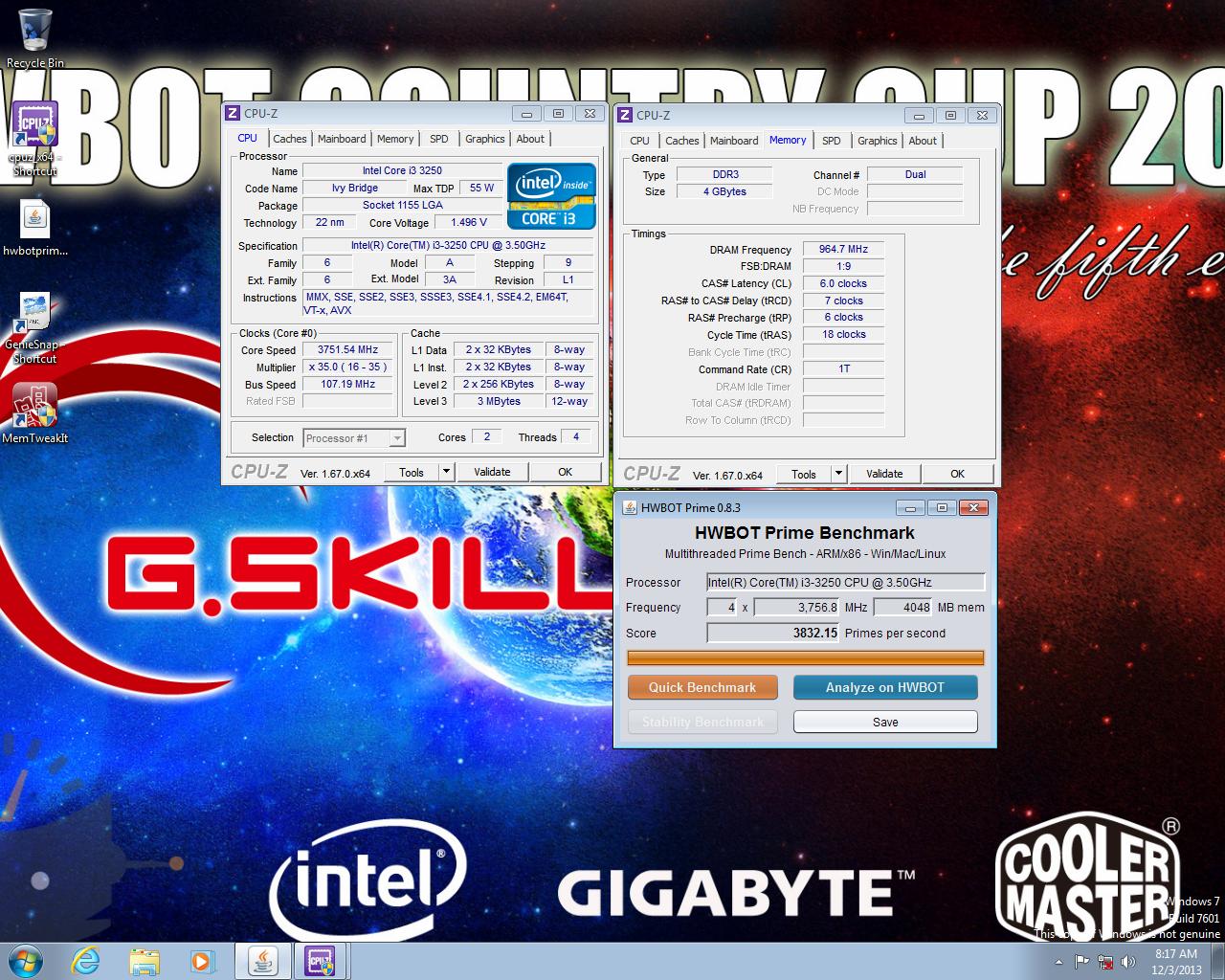Click the Show desktop button on the taskbar
The height and width of the screenshot is (980, 1225).
pyautogui.click(x=1217, y=962)
